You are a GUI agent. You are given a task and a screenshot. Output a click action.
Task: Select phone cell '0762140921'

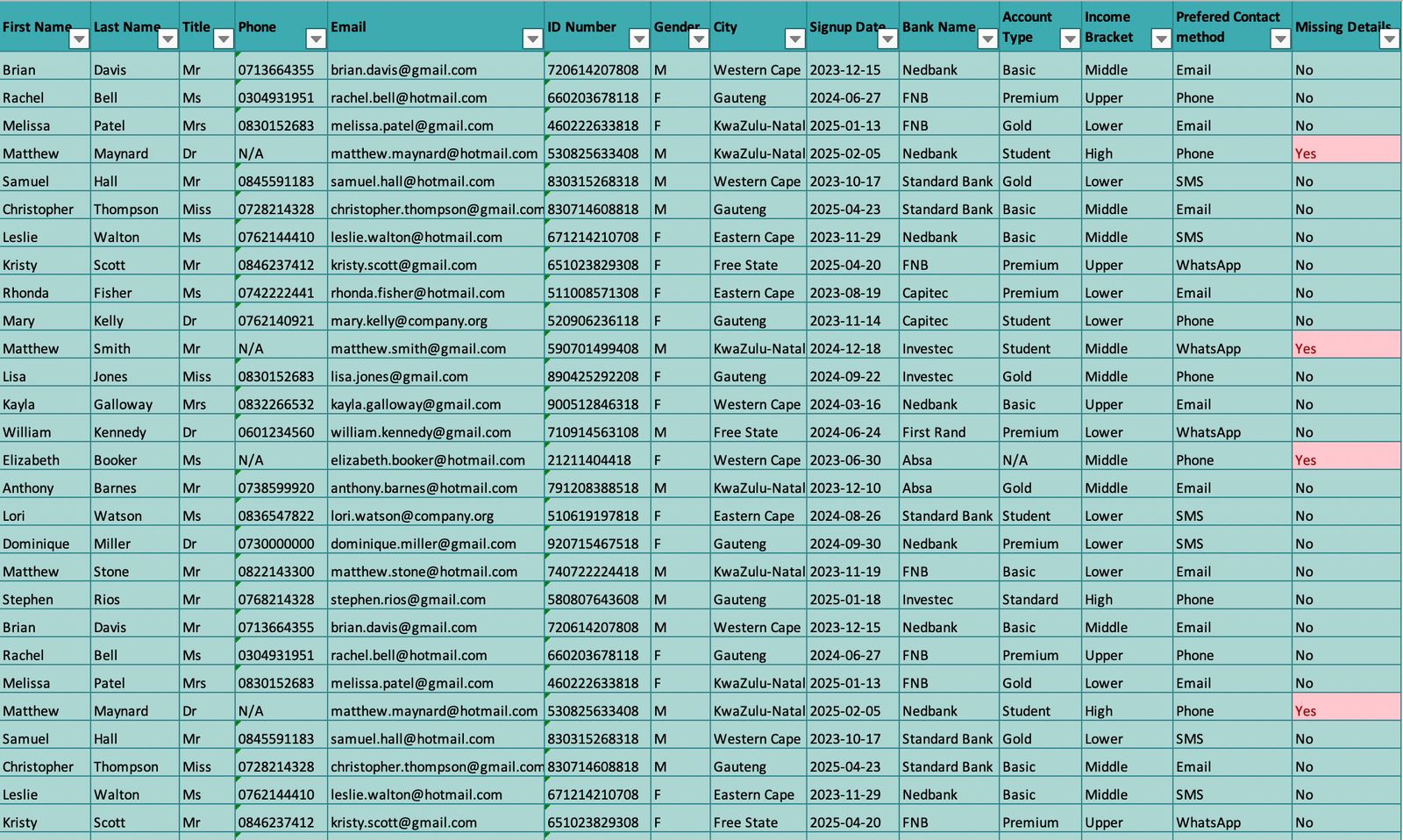(x=281, y=321)
